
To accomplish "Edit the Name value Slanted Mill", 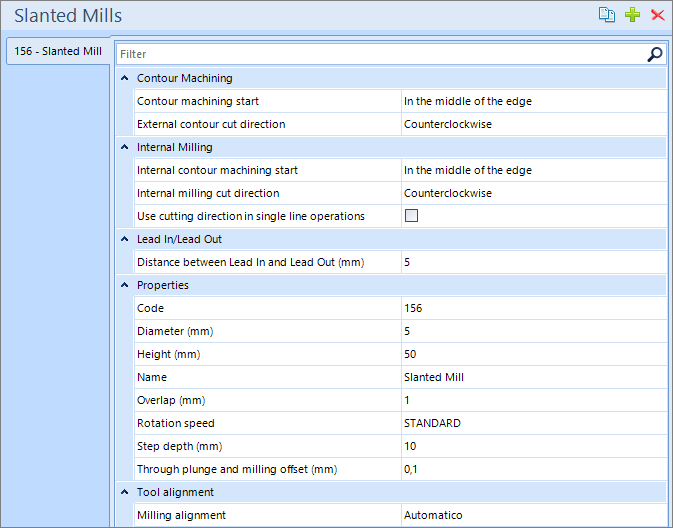I will 534,377.
